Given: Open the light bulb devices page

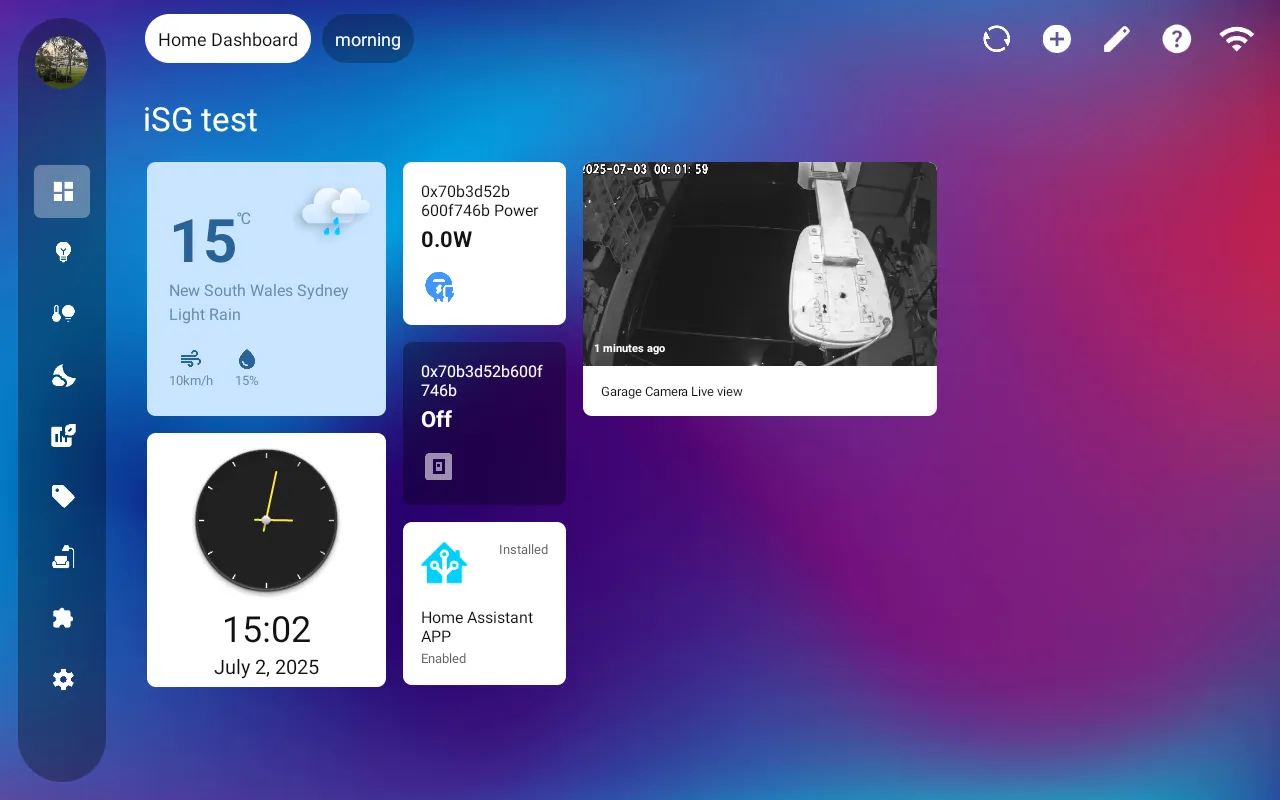Looking at the screenshot, I should pyautogui.click(x=63, y=252).
